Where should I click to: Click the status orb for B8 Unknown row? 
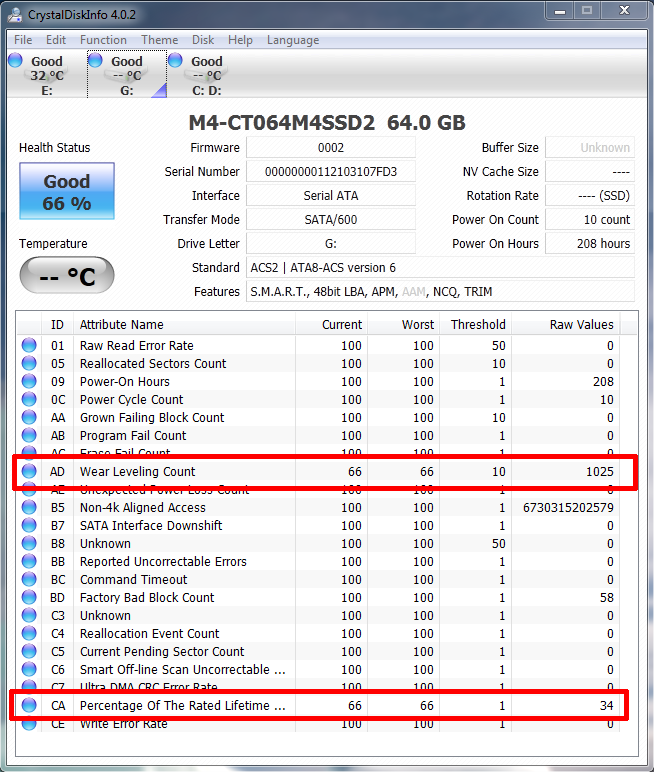coord(29,543)
